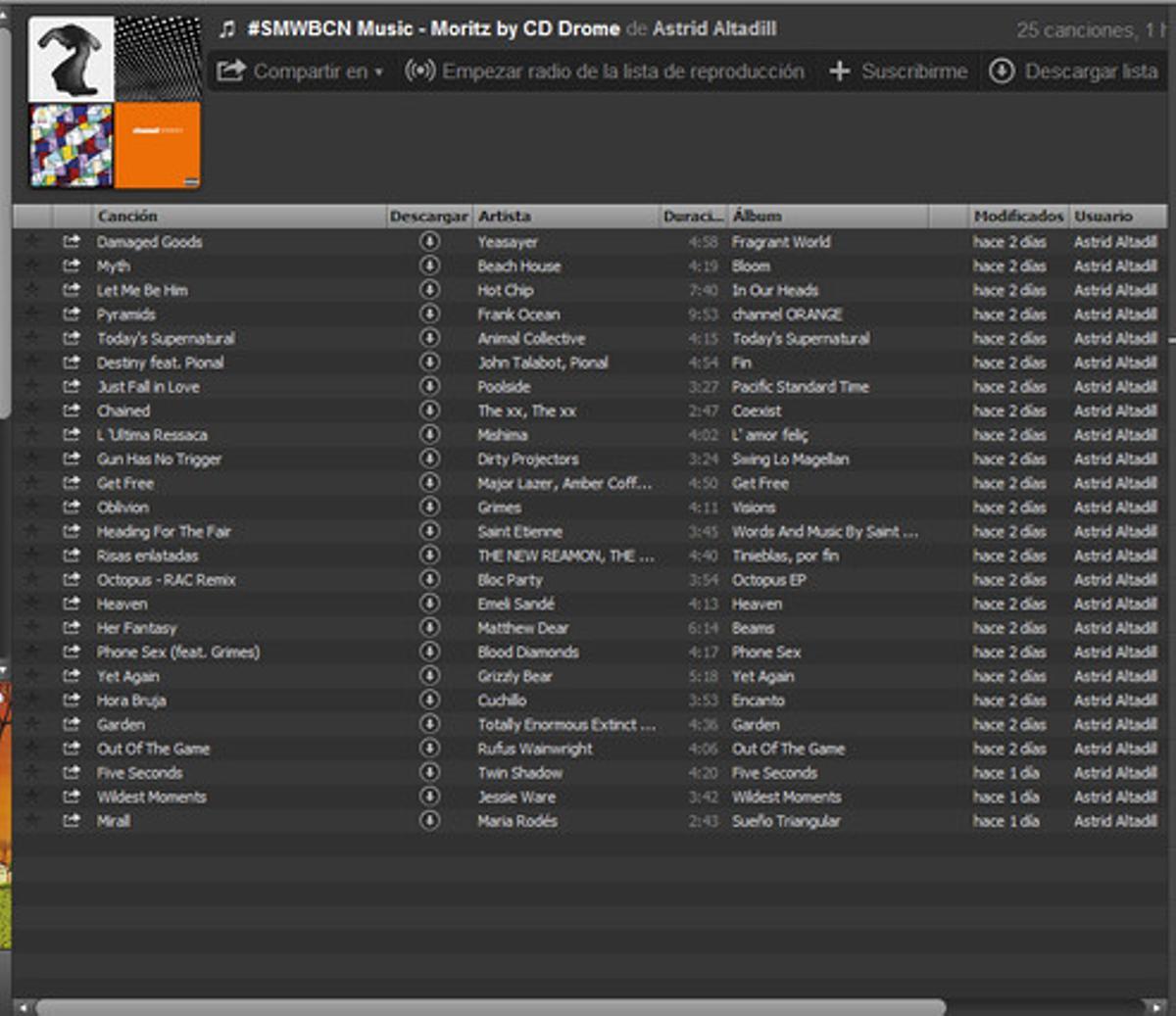This screenshot has width=1176, height=1016.
Task: Open artist Grizzly Bear link
Action: click(514, 676)
